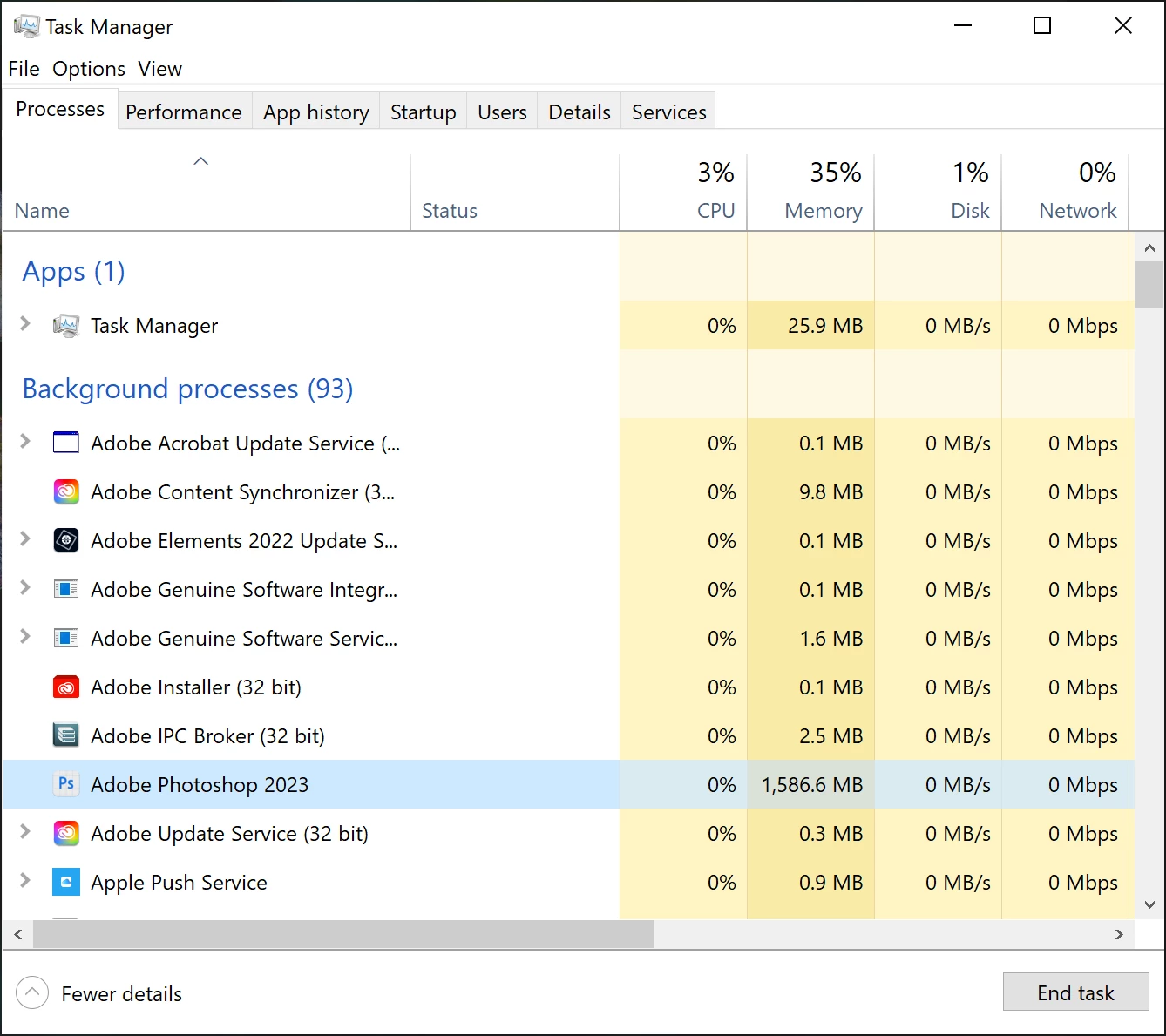
Task: Click the Background processes (93) header
Action: (187, 389)
